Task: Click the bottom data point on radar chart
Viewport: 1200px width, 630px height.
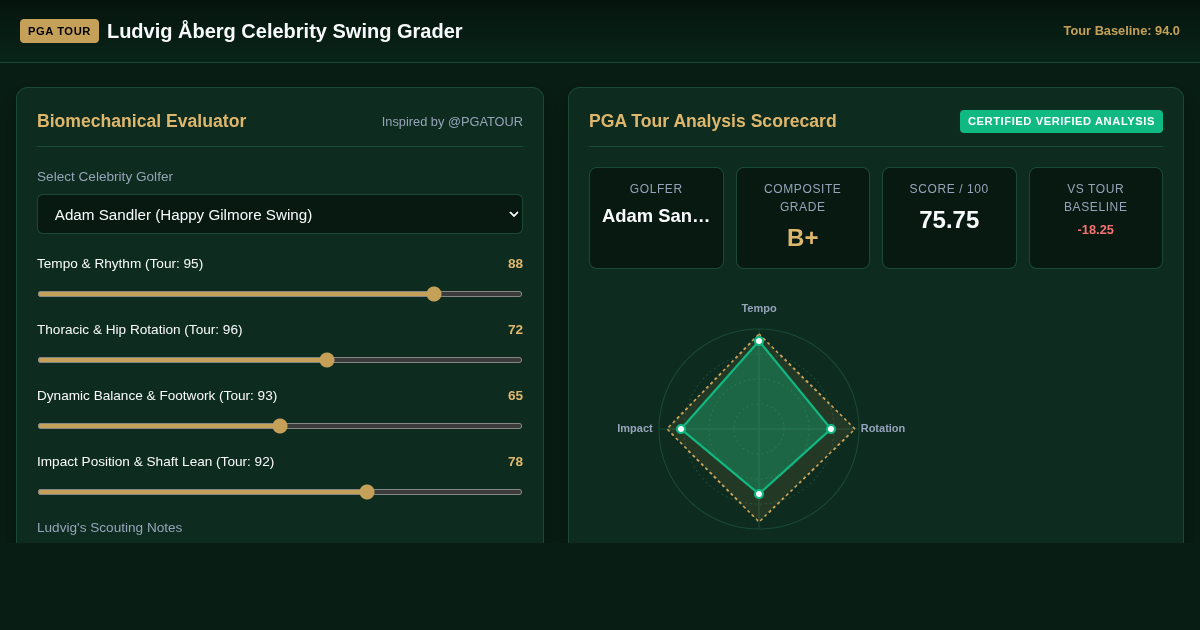Action: pyautogui.click(x=759, y=494)
